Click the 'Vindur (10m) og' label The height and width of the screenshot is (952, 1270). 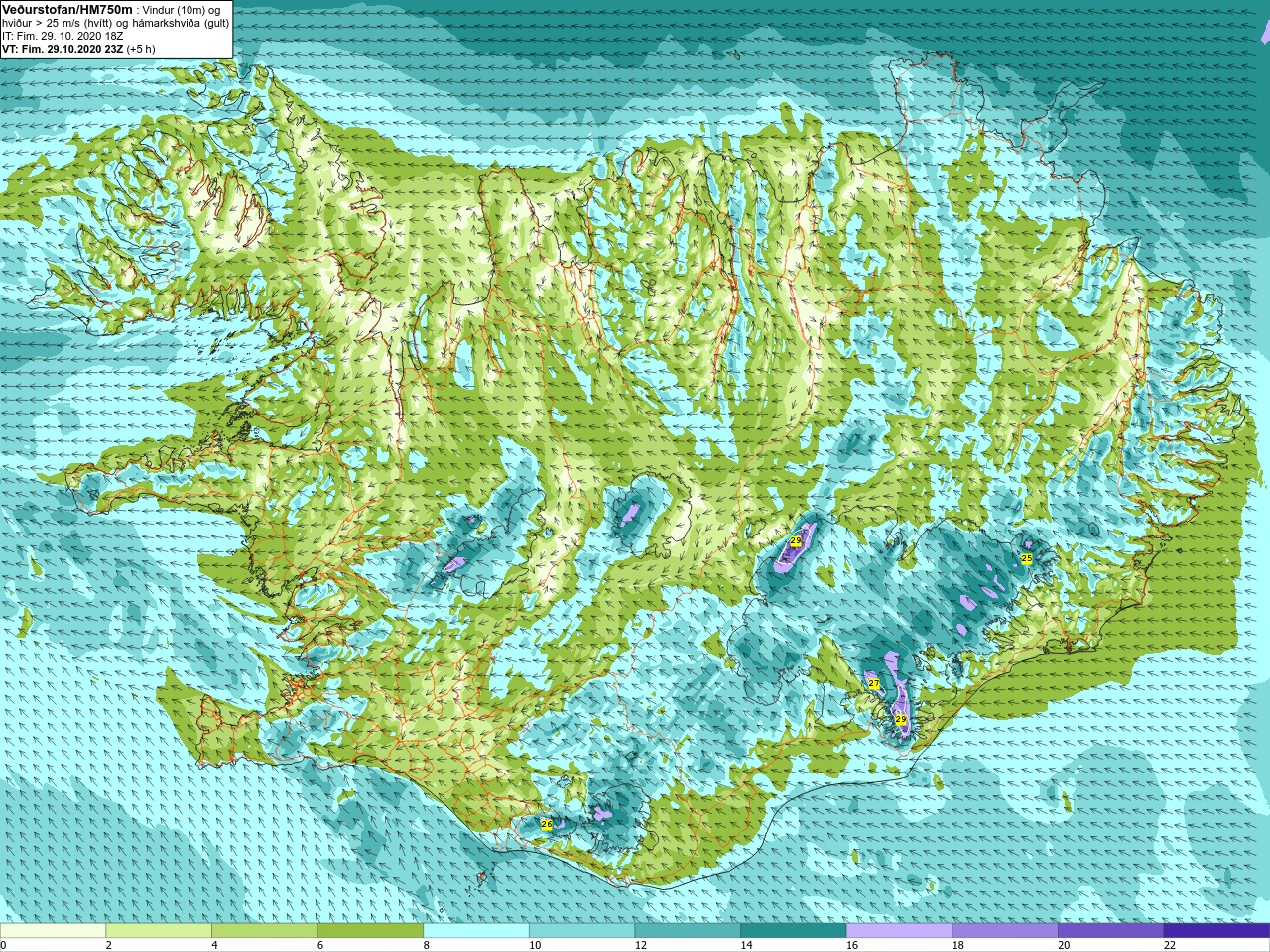(x=183, y=10)
